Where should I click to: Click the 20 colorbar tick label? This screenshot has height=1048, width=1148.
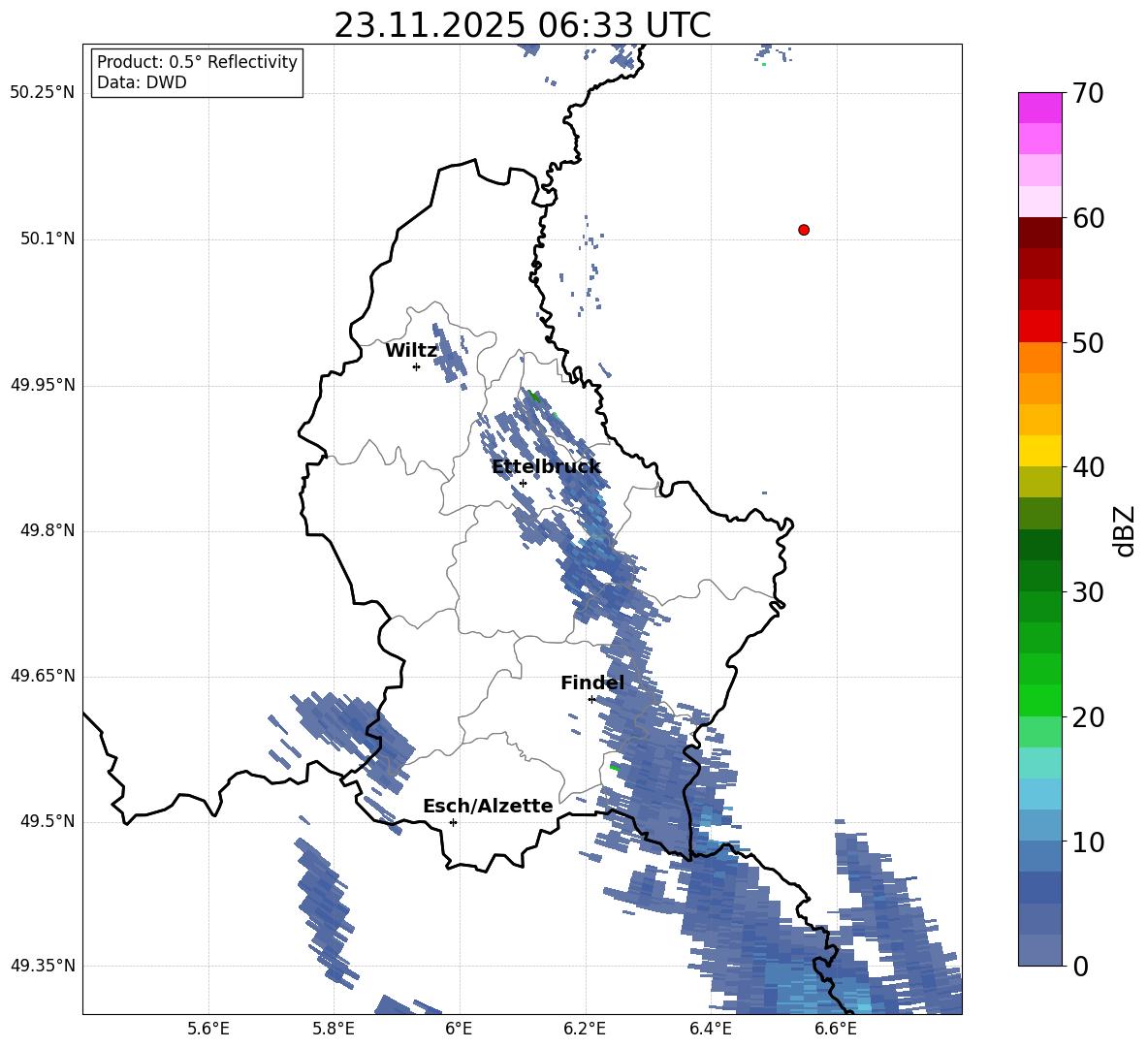point(1088,717)
